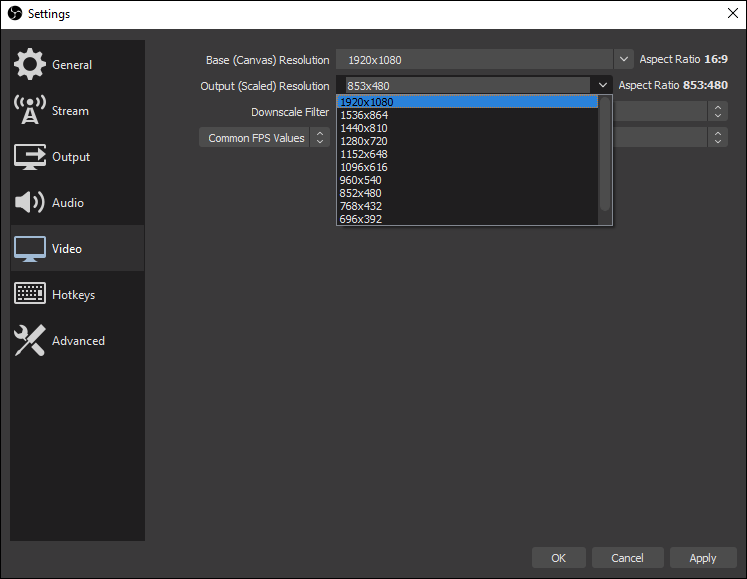This screenshot has width=747, height=579.
Task: Pick 1440x810 output resolution
Action: coord(467,128)
